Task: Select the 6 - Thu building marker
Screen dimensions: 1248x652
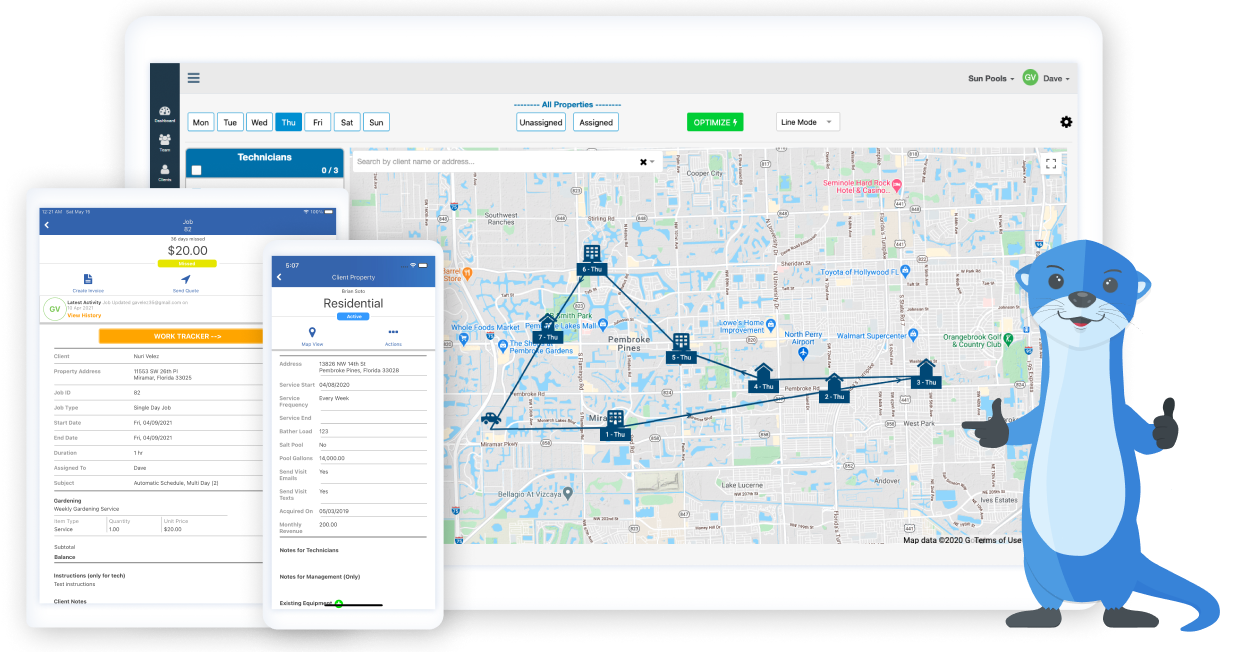Action: click(591, 255)
